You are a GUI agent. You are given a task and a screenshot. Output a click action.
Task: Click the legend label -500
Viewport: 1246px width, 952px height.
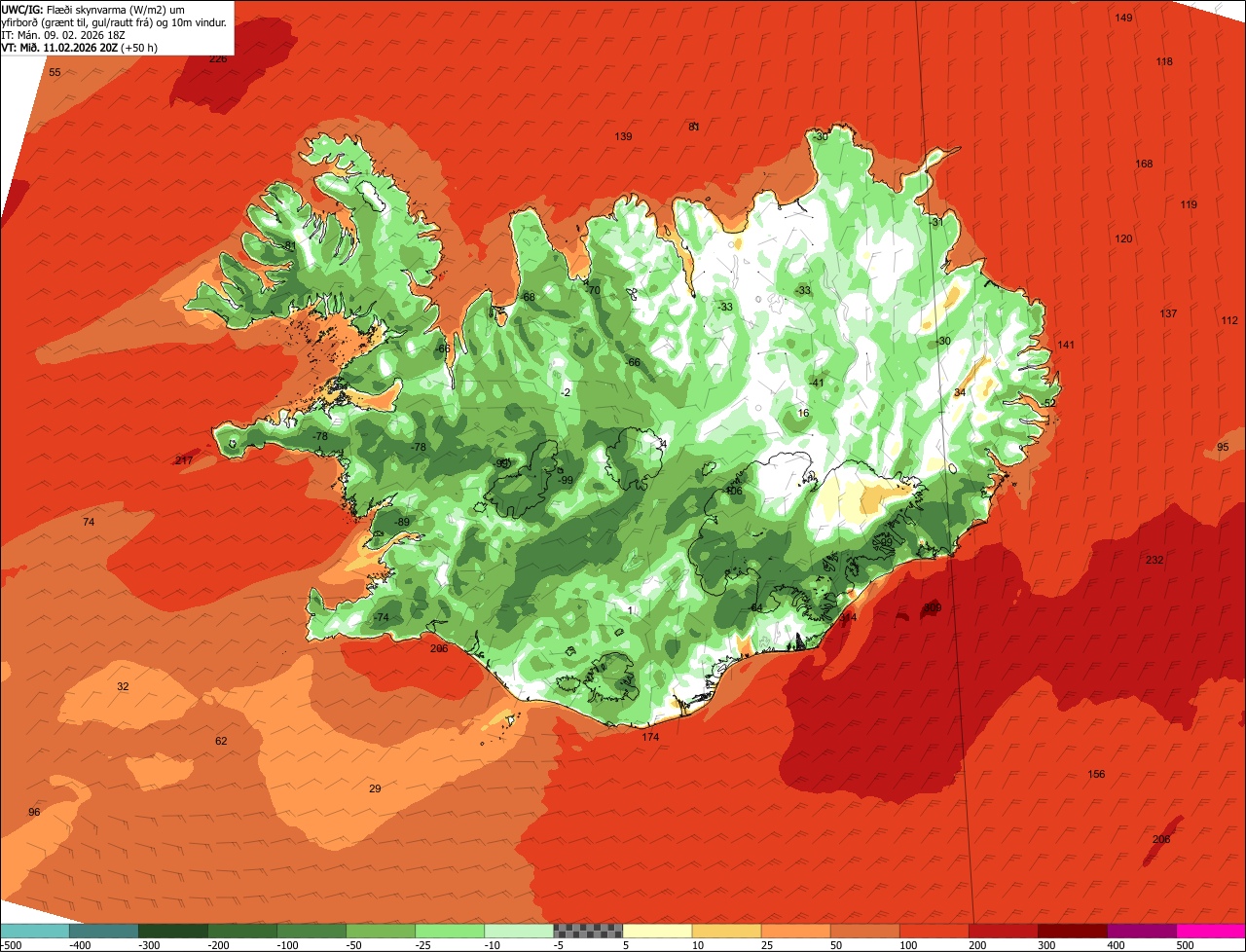point(11,945)
